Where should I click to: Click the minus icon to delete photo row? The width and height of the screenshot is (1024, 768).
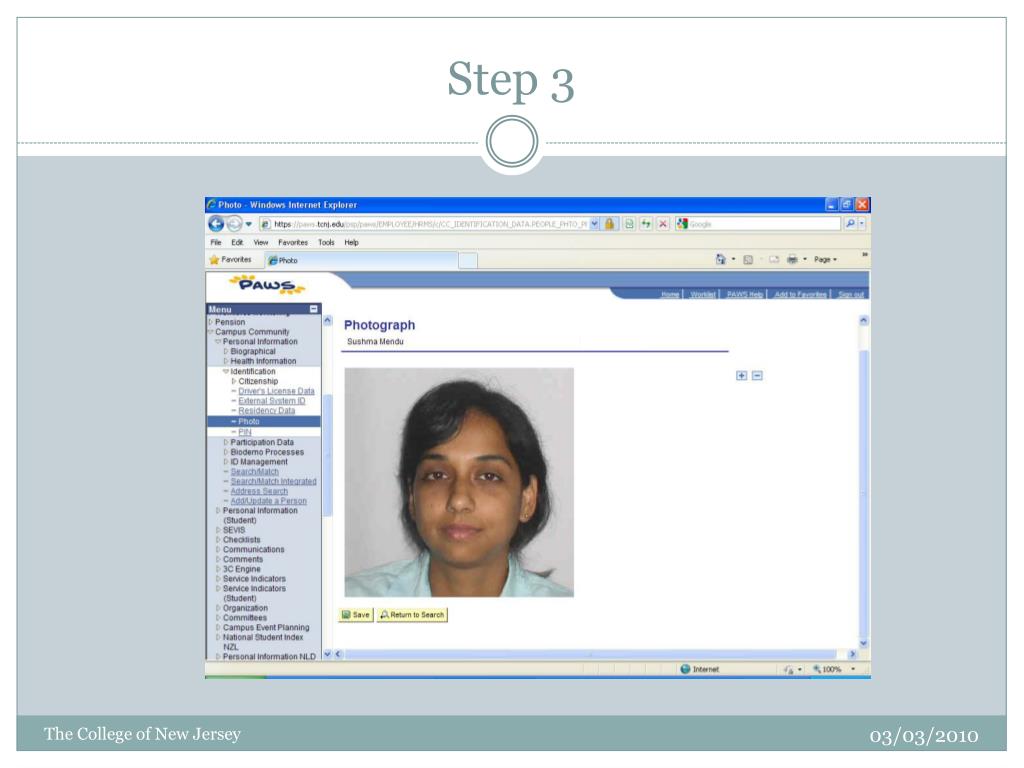[757, 376]
